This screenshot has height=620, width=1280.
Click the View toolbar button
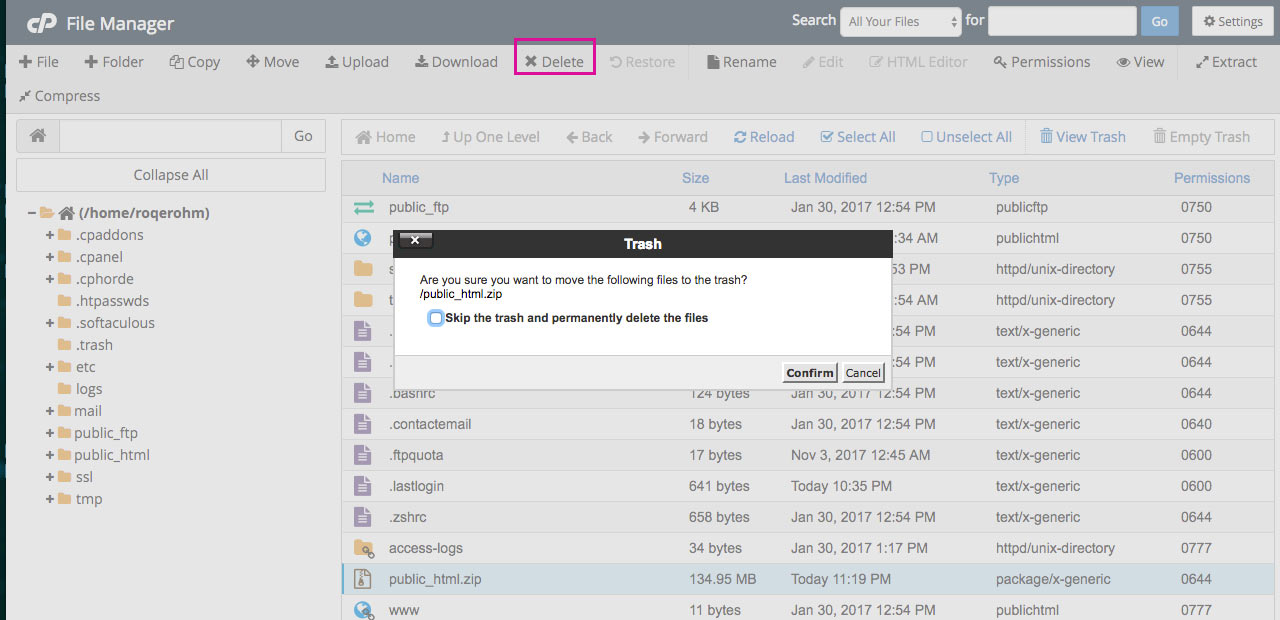[1140, 62]
